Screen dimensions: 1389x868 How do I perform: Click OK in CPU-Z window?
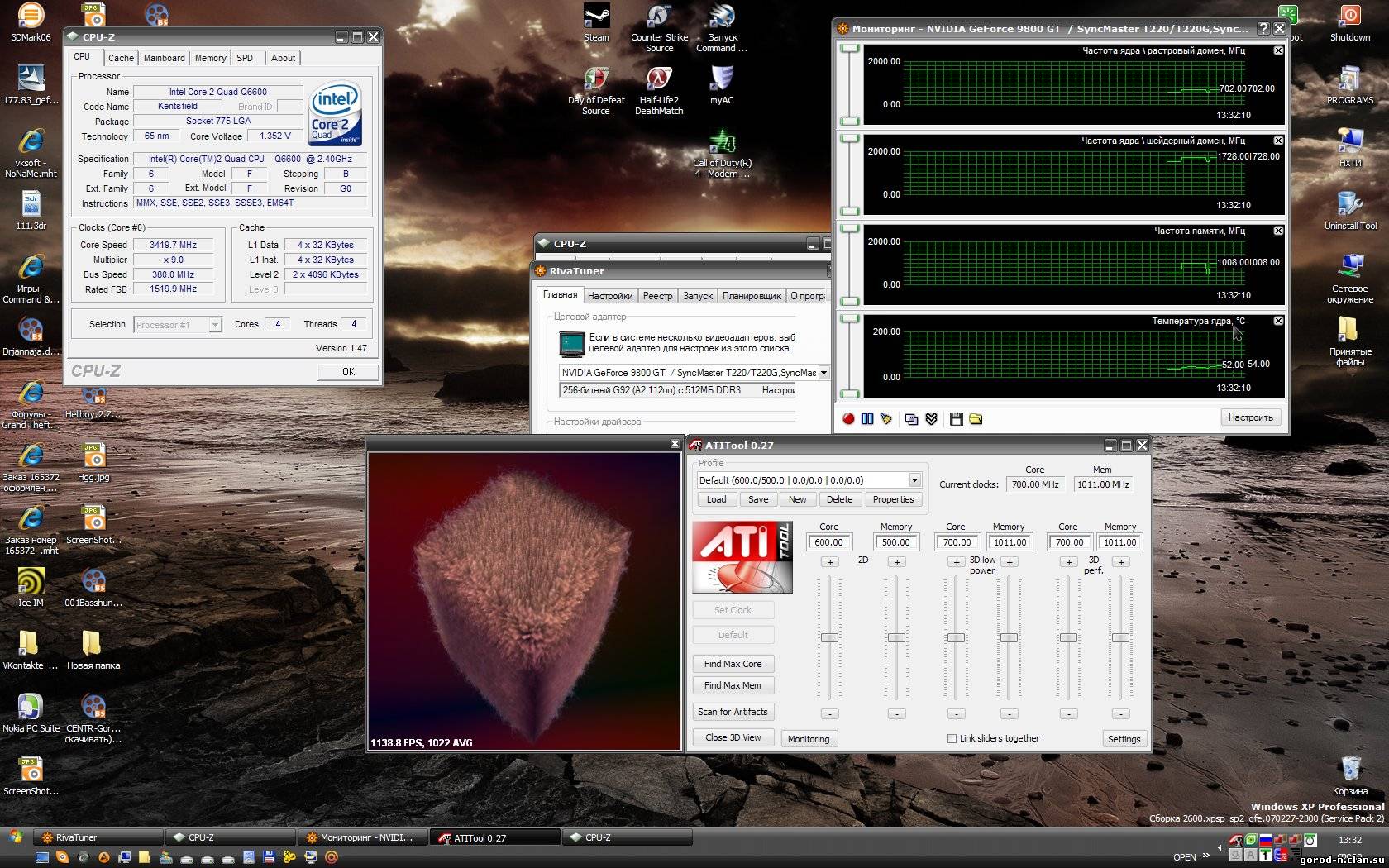coord(348,372)
